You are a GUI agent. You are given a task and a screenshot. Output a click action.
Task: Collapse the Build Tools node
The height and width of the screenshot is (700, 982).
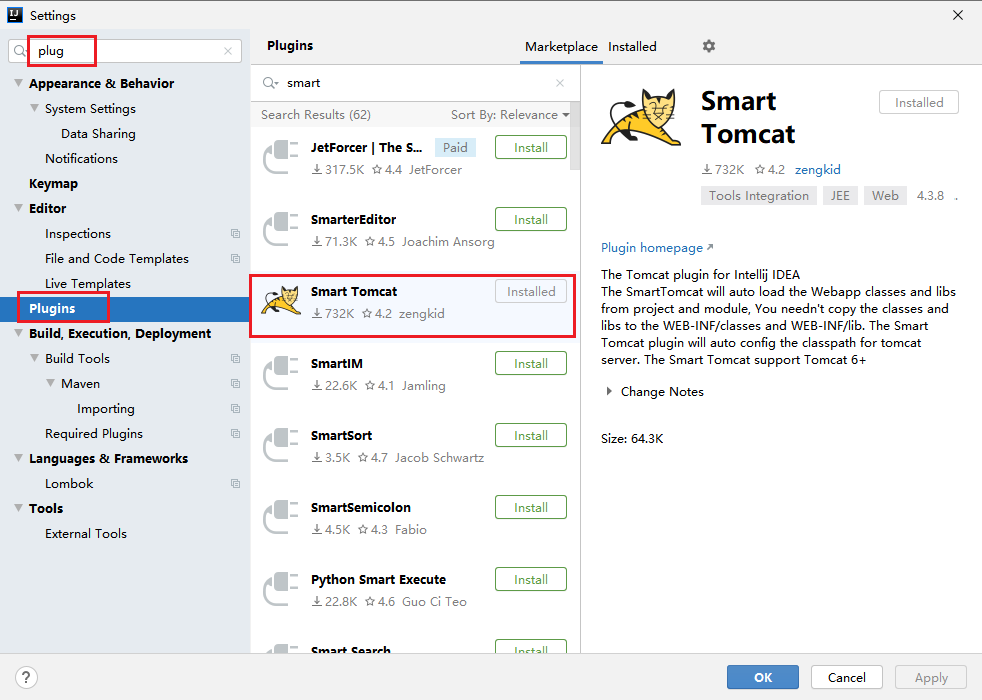pyautogui.click(x=34, y=359)
